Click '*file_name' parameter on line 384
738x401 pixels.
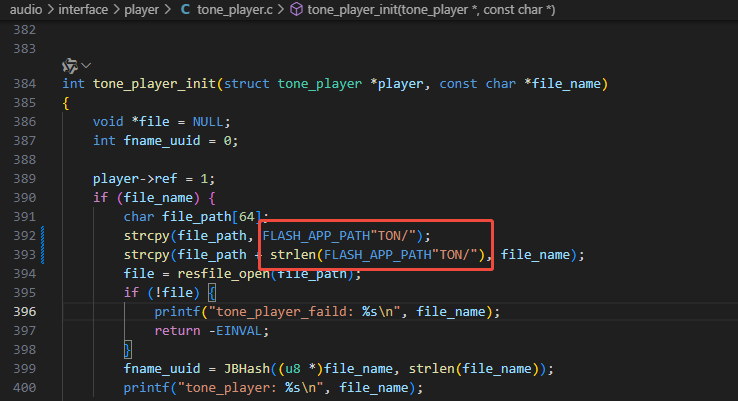coord(562,84)
